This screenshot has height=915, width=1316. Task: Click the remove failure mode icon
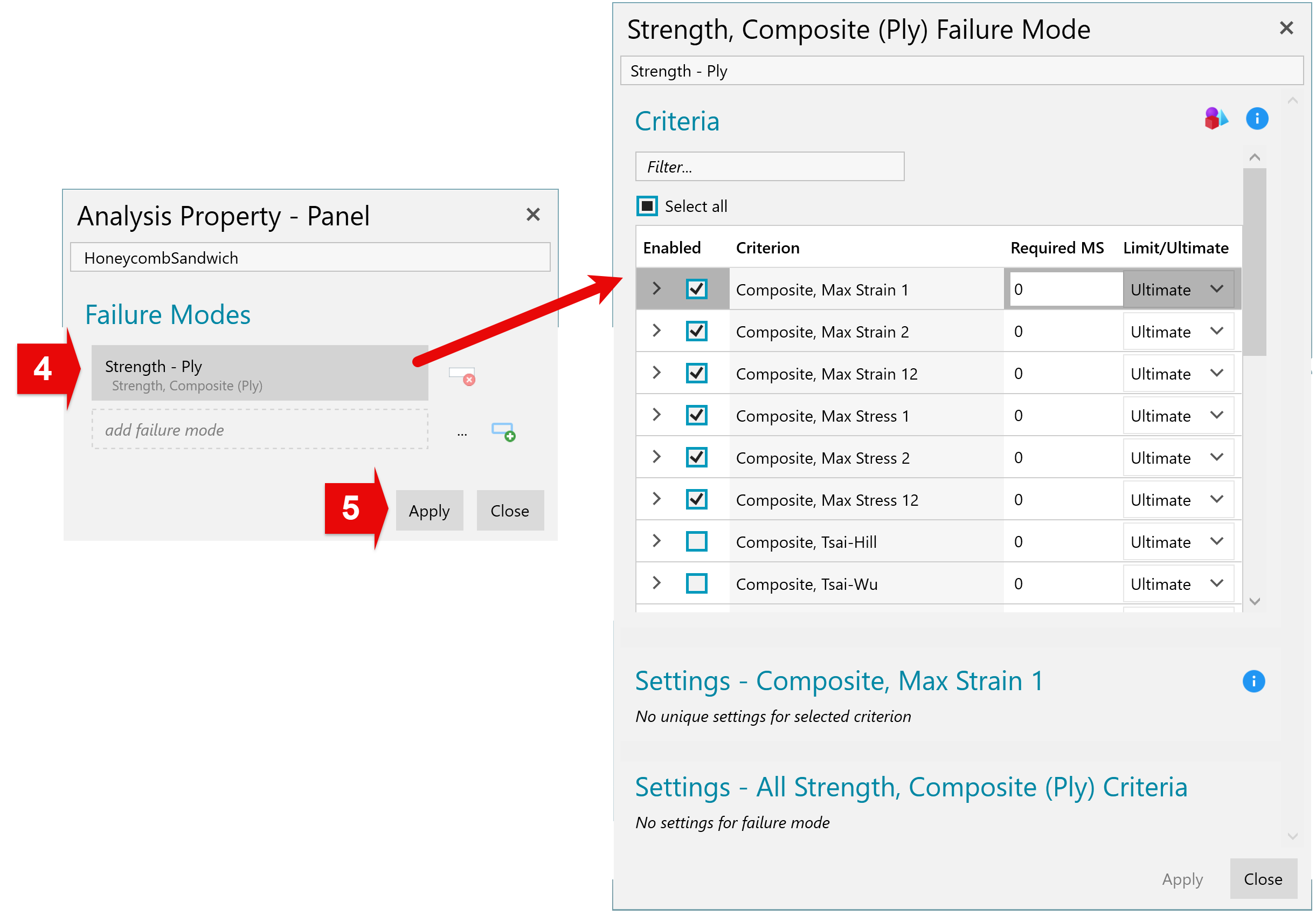point(461,376)
